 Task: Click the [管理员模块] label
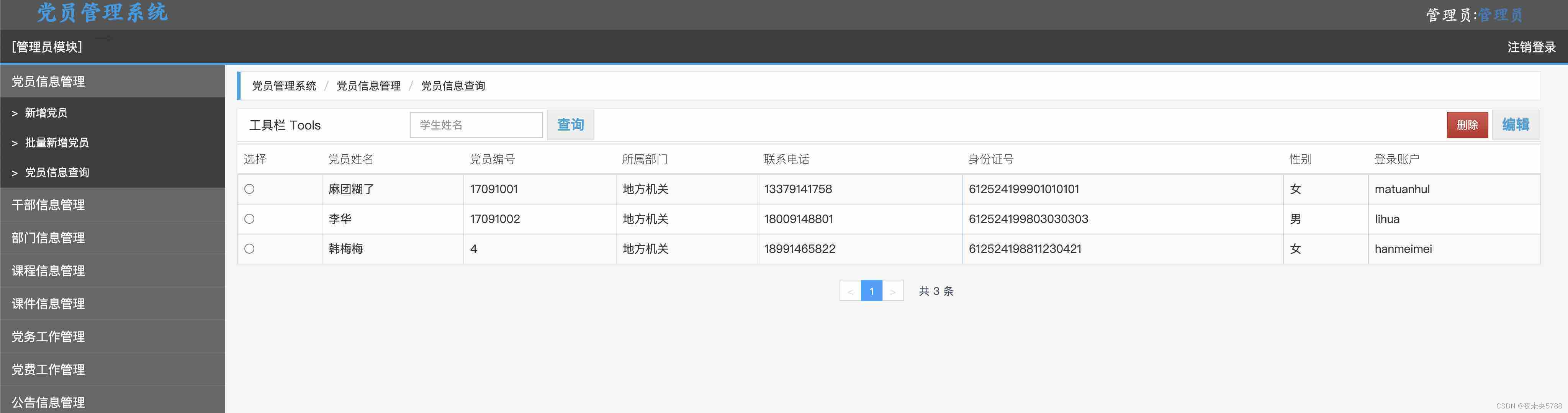coord(47,47)
